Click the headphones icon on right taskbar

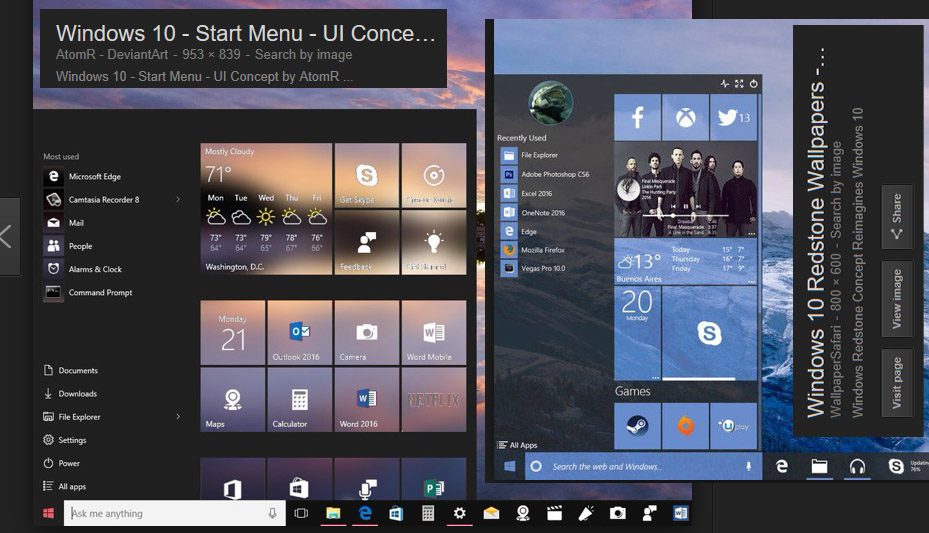tap(857, 467)
